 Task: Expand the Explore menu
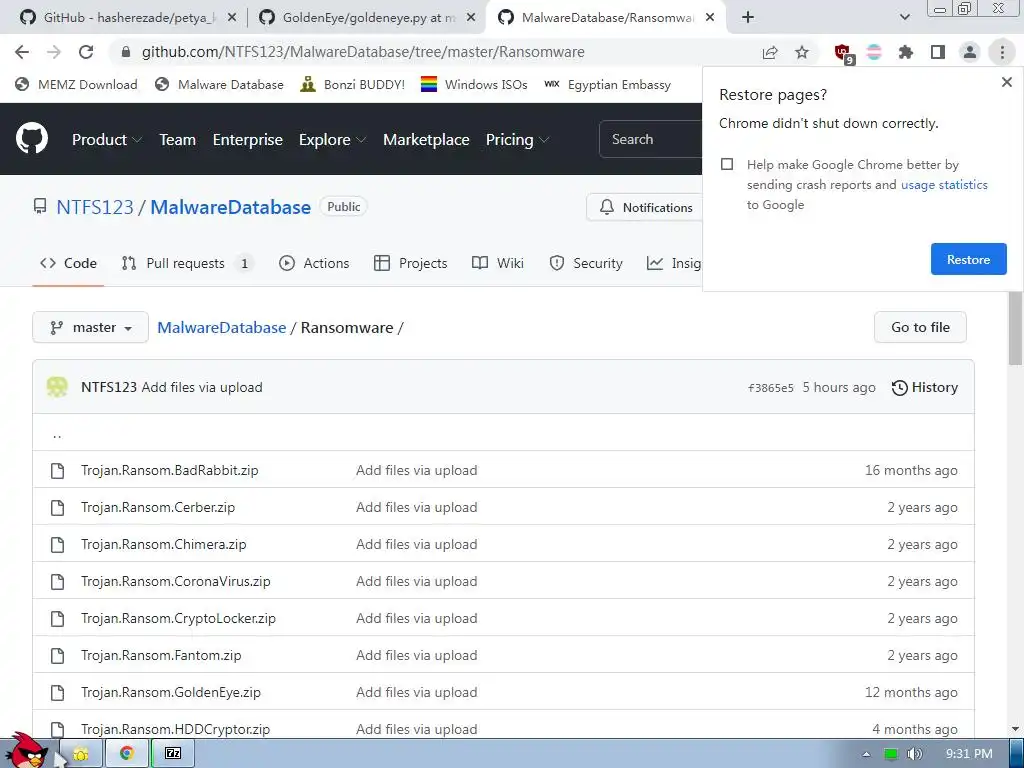click(x=332, y=140)
